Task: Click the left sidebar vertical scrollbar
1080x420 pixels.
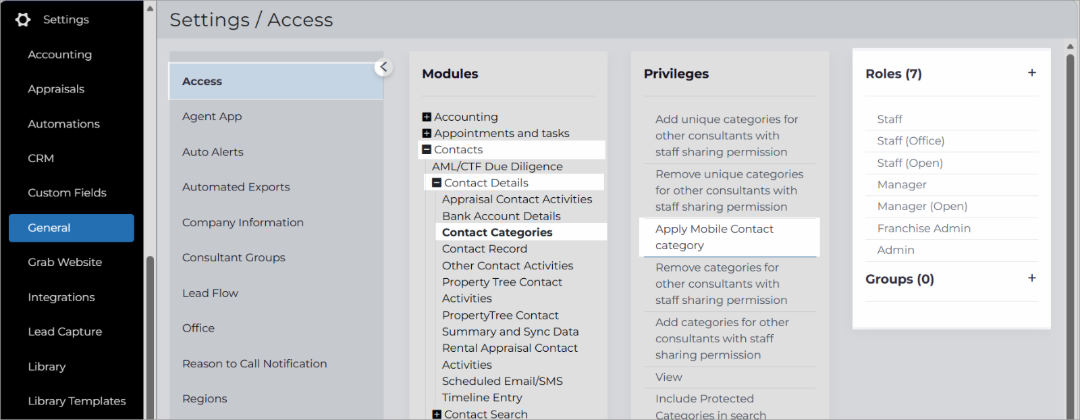Action: coord(150,337)
